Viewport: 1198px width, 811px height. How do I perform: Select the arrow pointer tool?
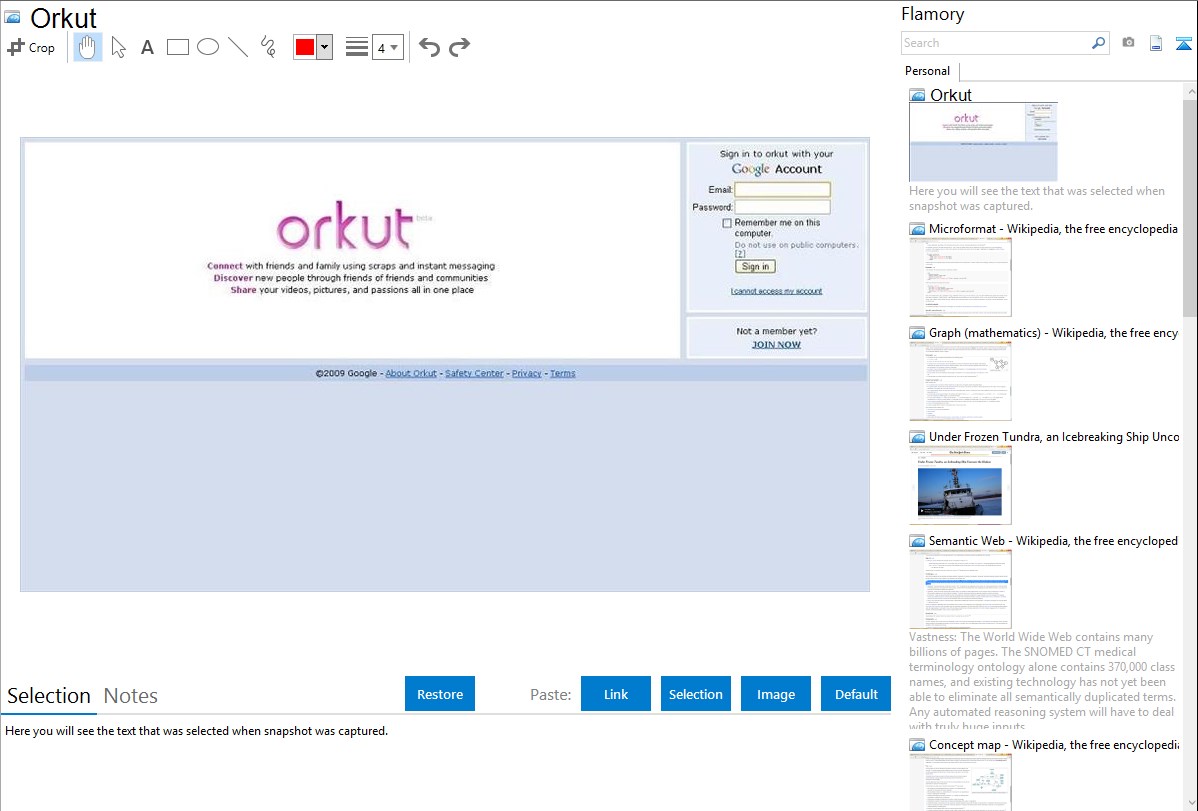(118, 47)
